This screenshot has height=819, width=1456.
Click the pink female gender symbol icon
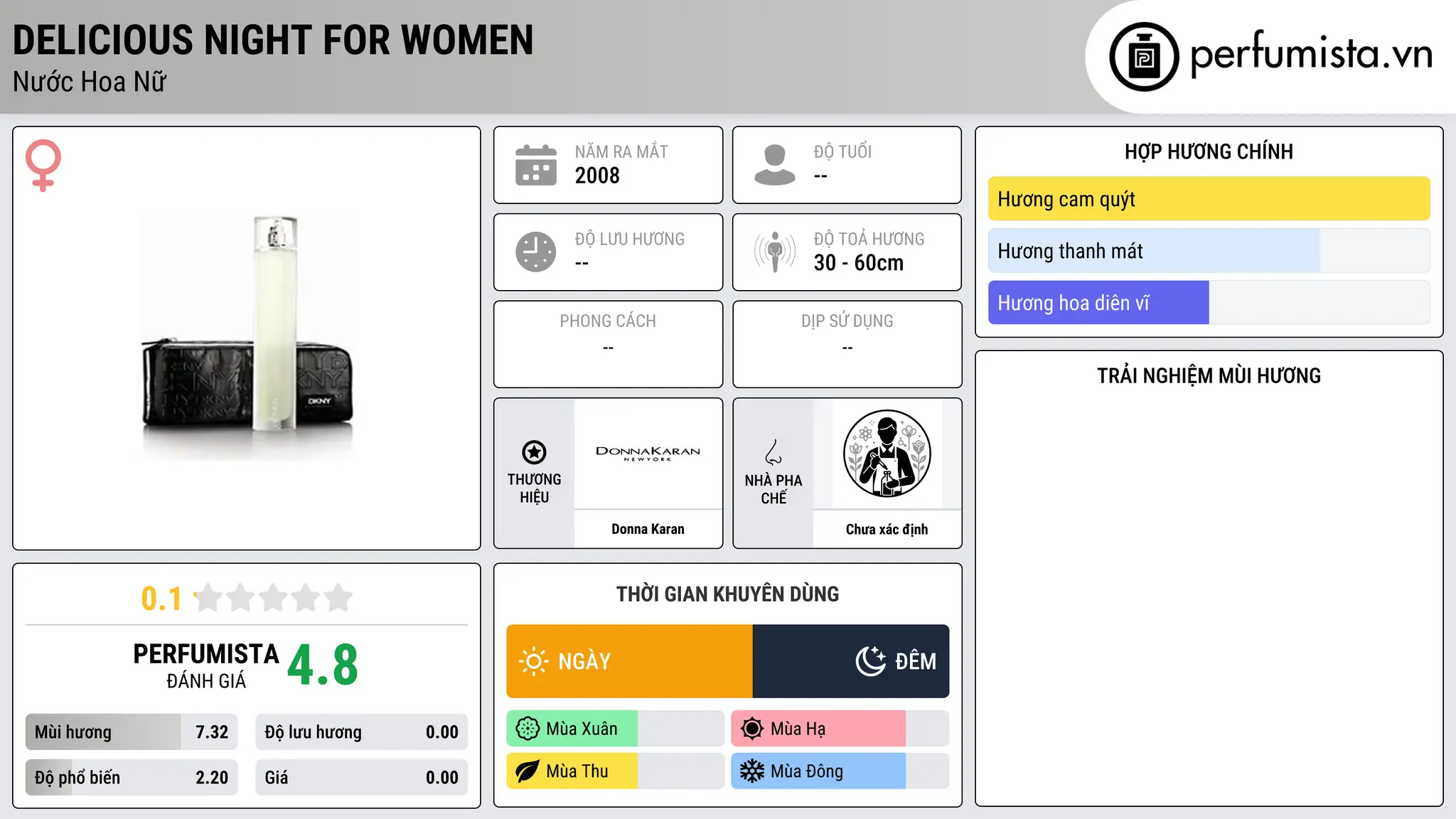[x=43, y=165]
